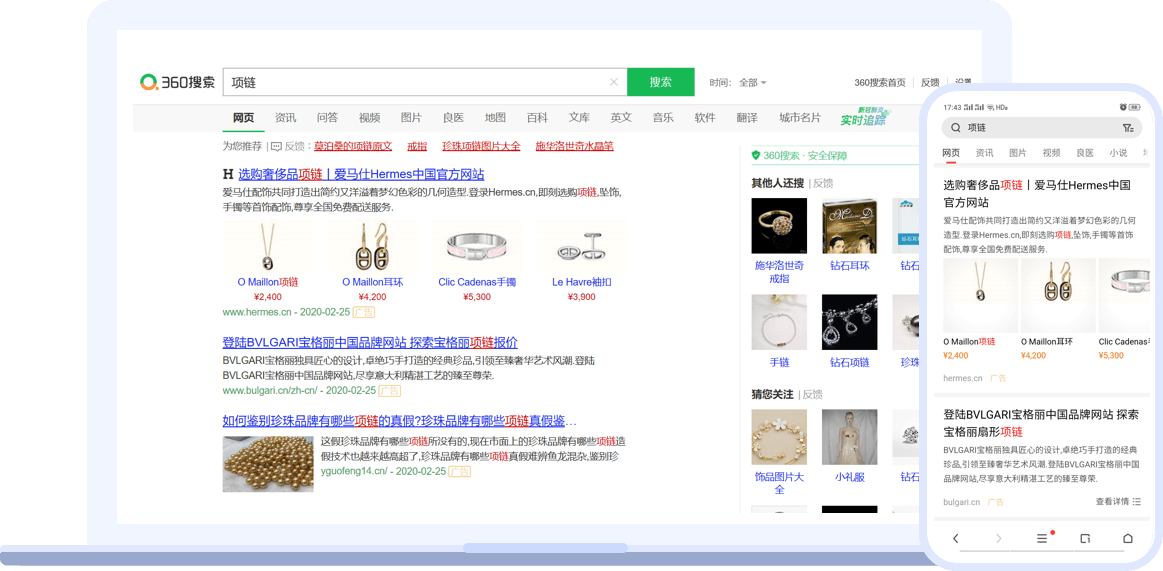Click the 饰品图片大全 thumbnail

pyautogui.click(x=779, y=437)
